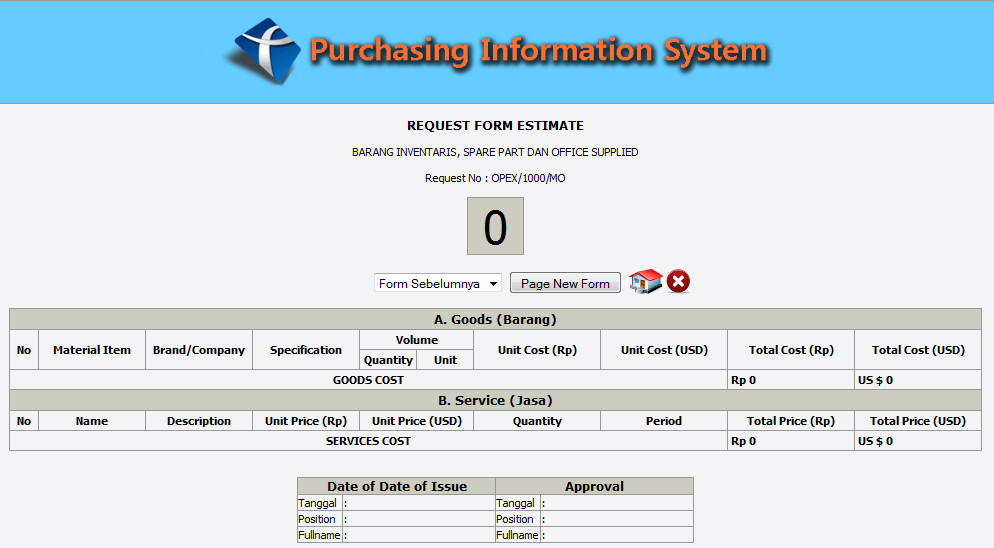Click the A. Goods (Barang) section header

495,319
